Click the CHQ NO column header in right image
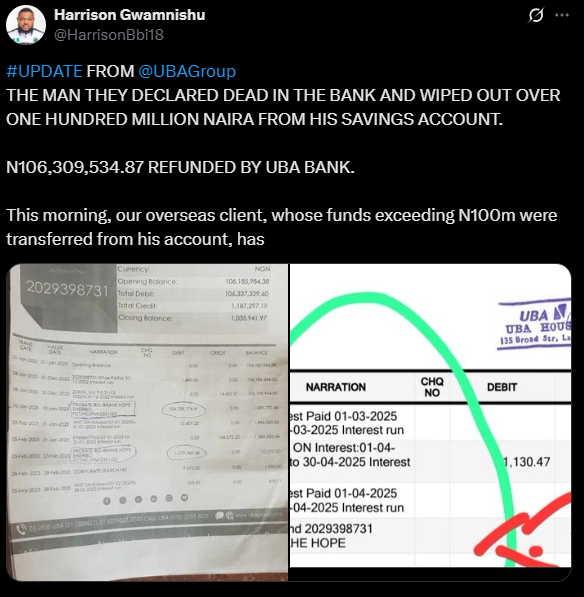Screen dimensions: 584x597 pos(432,387)
